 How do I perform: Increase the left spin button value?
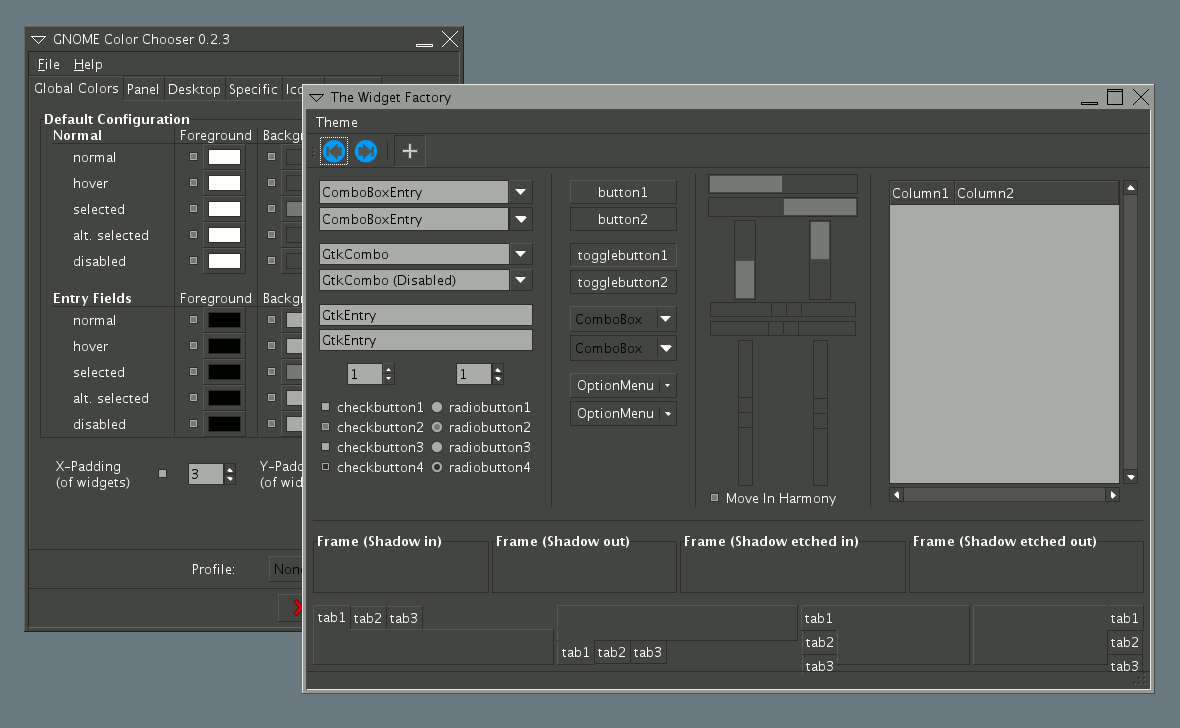coord(388,369)
